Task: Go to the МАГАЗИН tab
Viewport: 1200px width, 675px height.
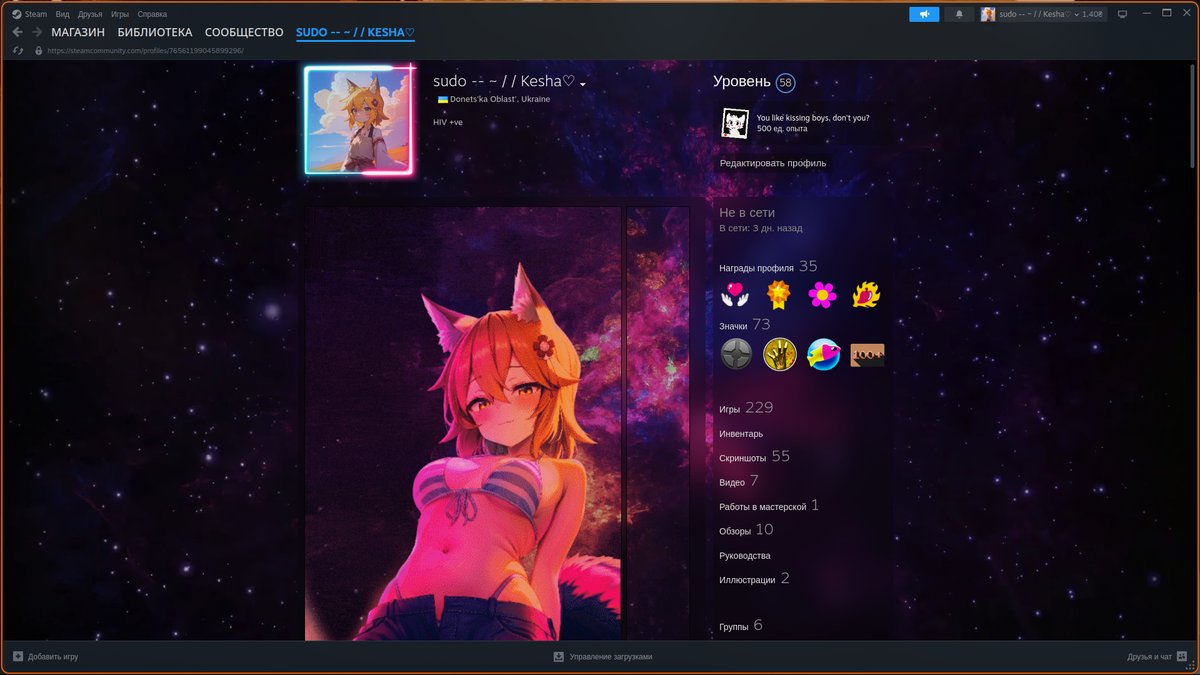Action: tap(78, 33)
